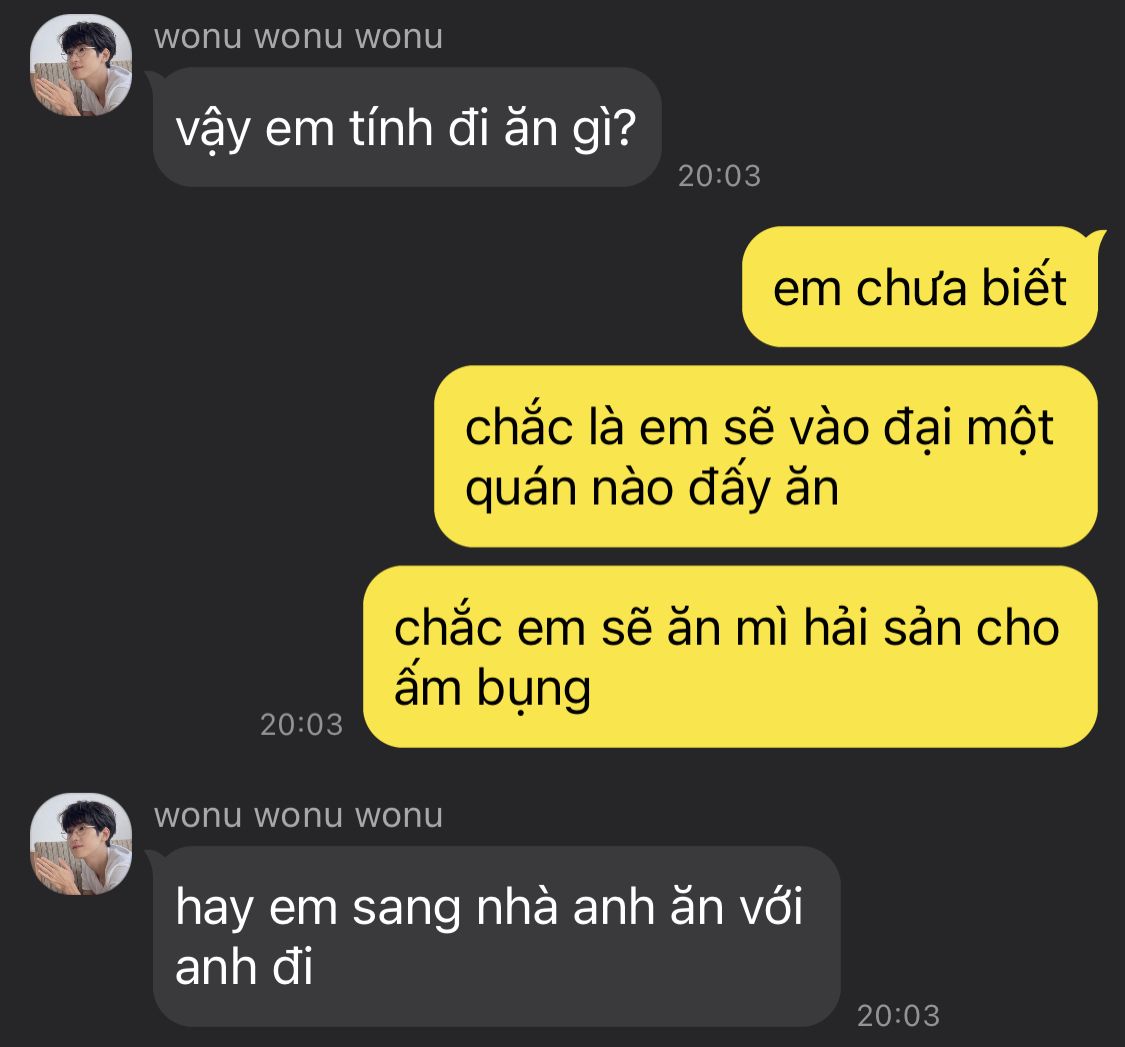Image resolution: width=1125 pixels, height=1047 pixels.
Task: Click the 20:03 timestamp after the first gray bubble
Action: pyautogui.click(x=720, y=177)
